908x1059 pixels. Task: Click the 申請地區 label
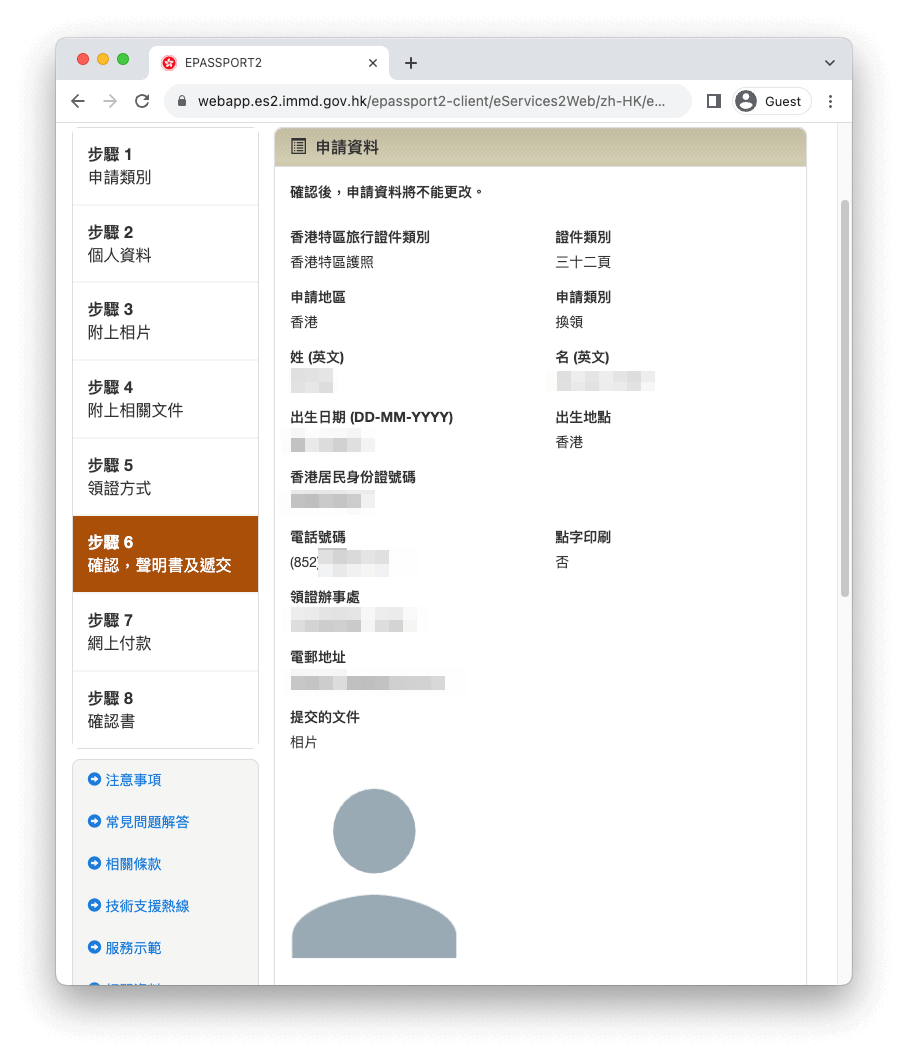318,297
